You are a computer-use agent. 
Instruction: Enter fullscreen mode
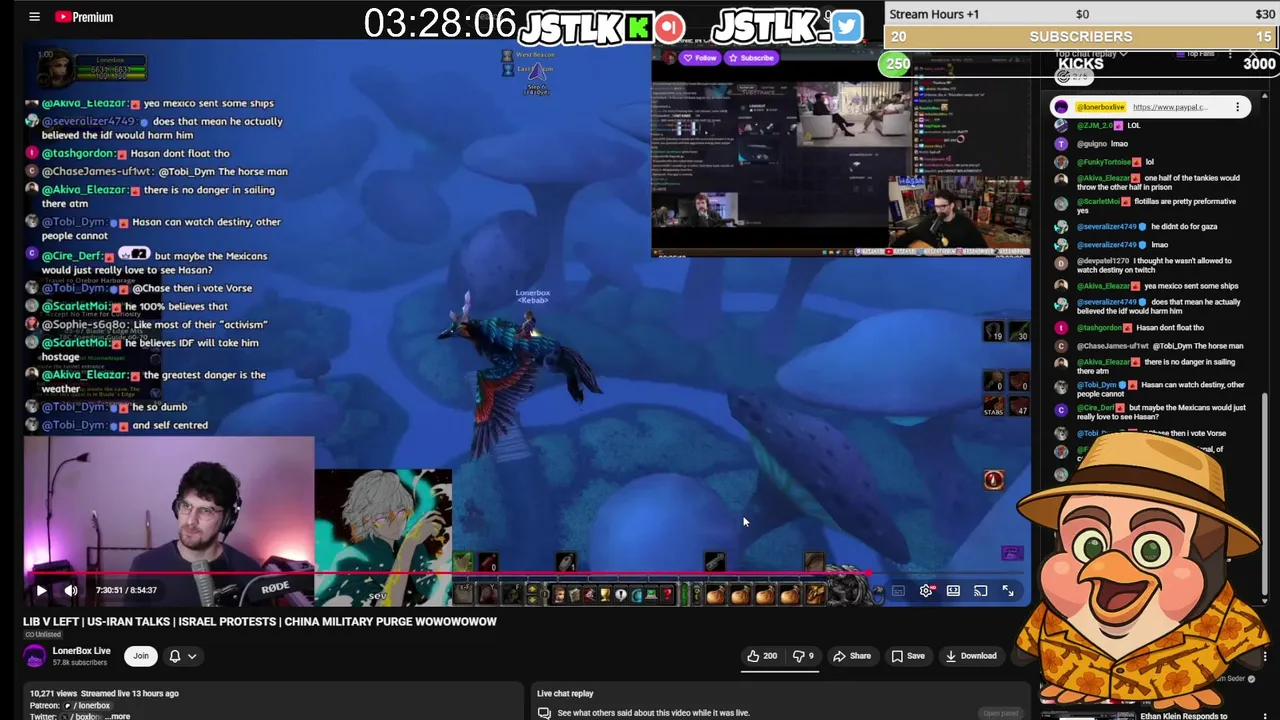click(1008, 591)
